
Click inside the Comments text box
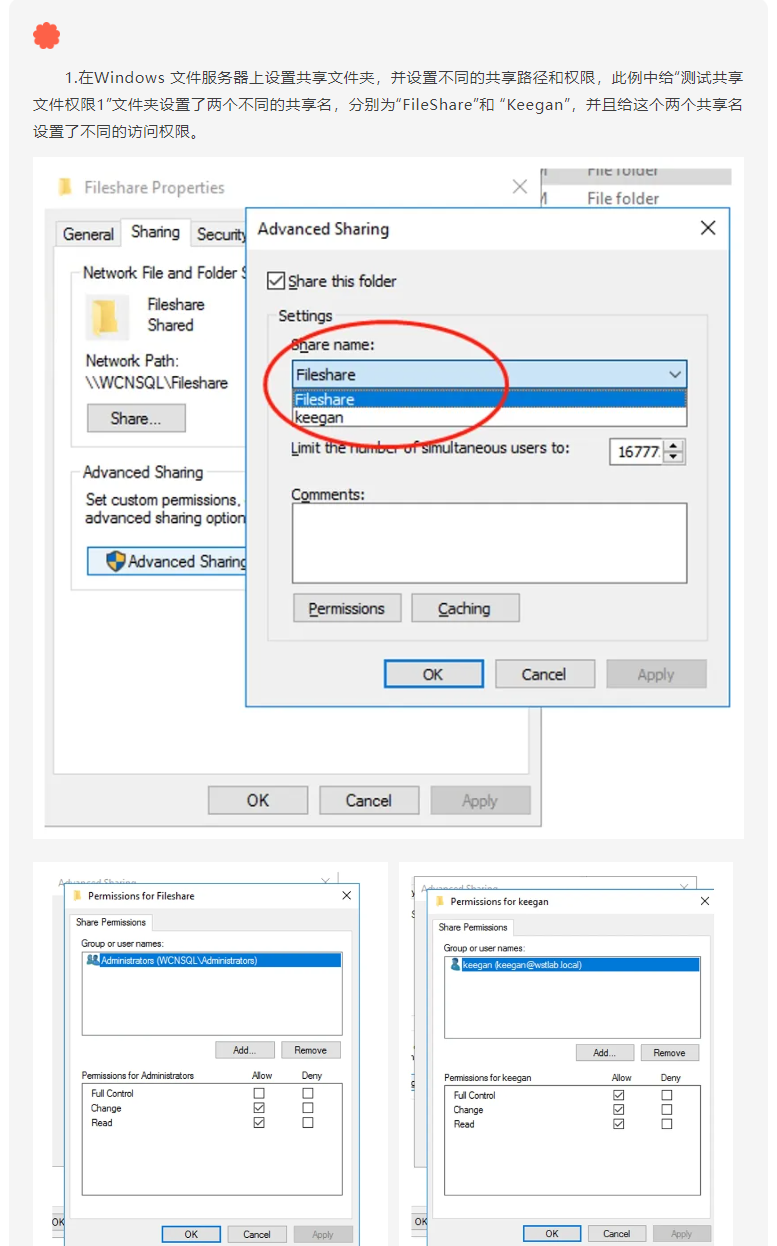tap(489, 542)
